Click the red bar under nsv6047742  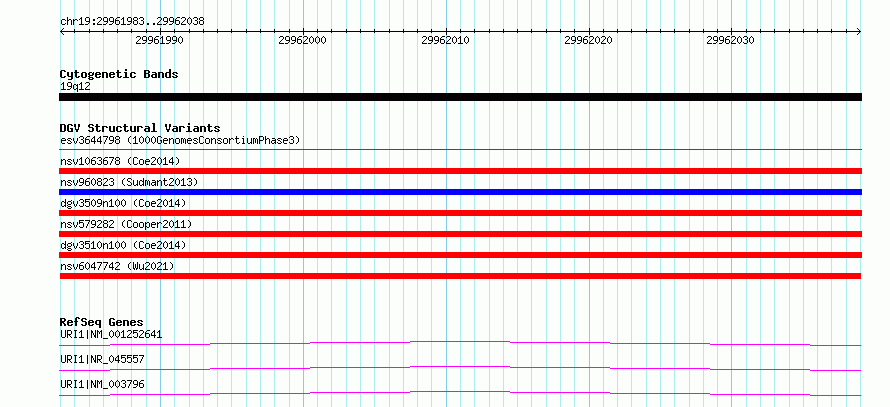pyautogui.click(x=460, y=276)
